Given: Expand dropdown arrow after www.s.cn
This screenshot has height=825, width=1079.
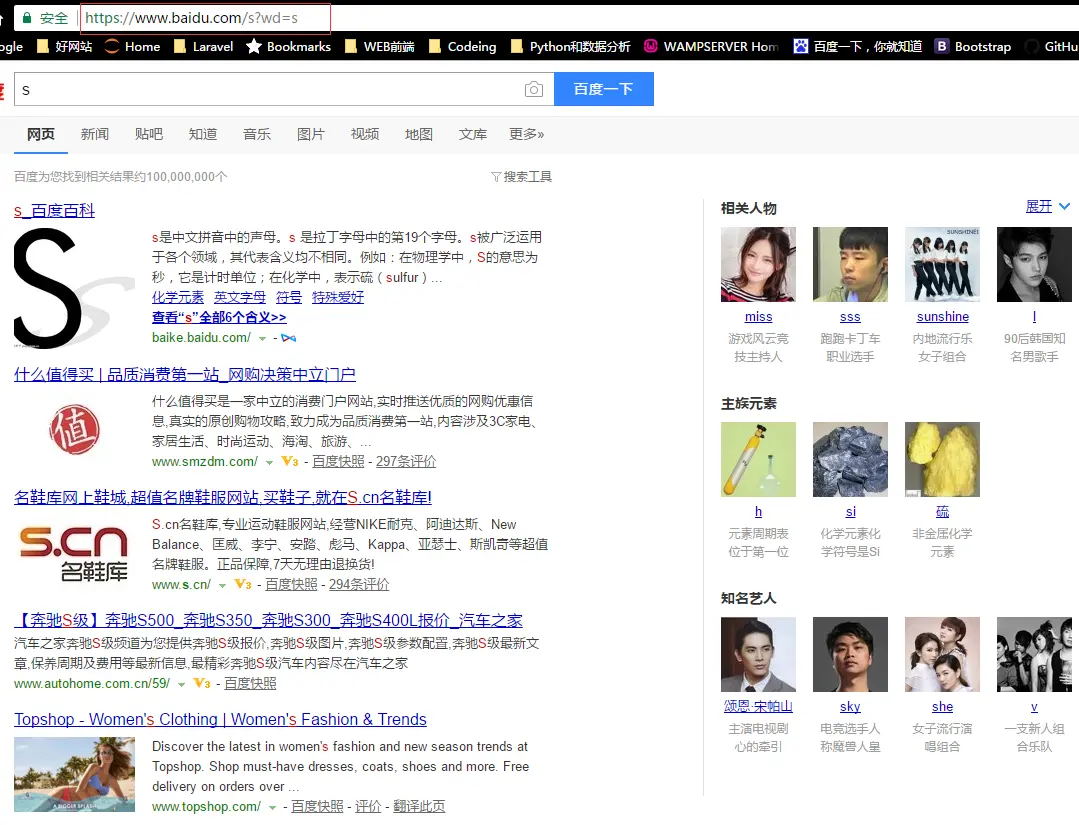Looking at the screenshot, I should [x=222, y=586].
